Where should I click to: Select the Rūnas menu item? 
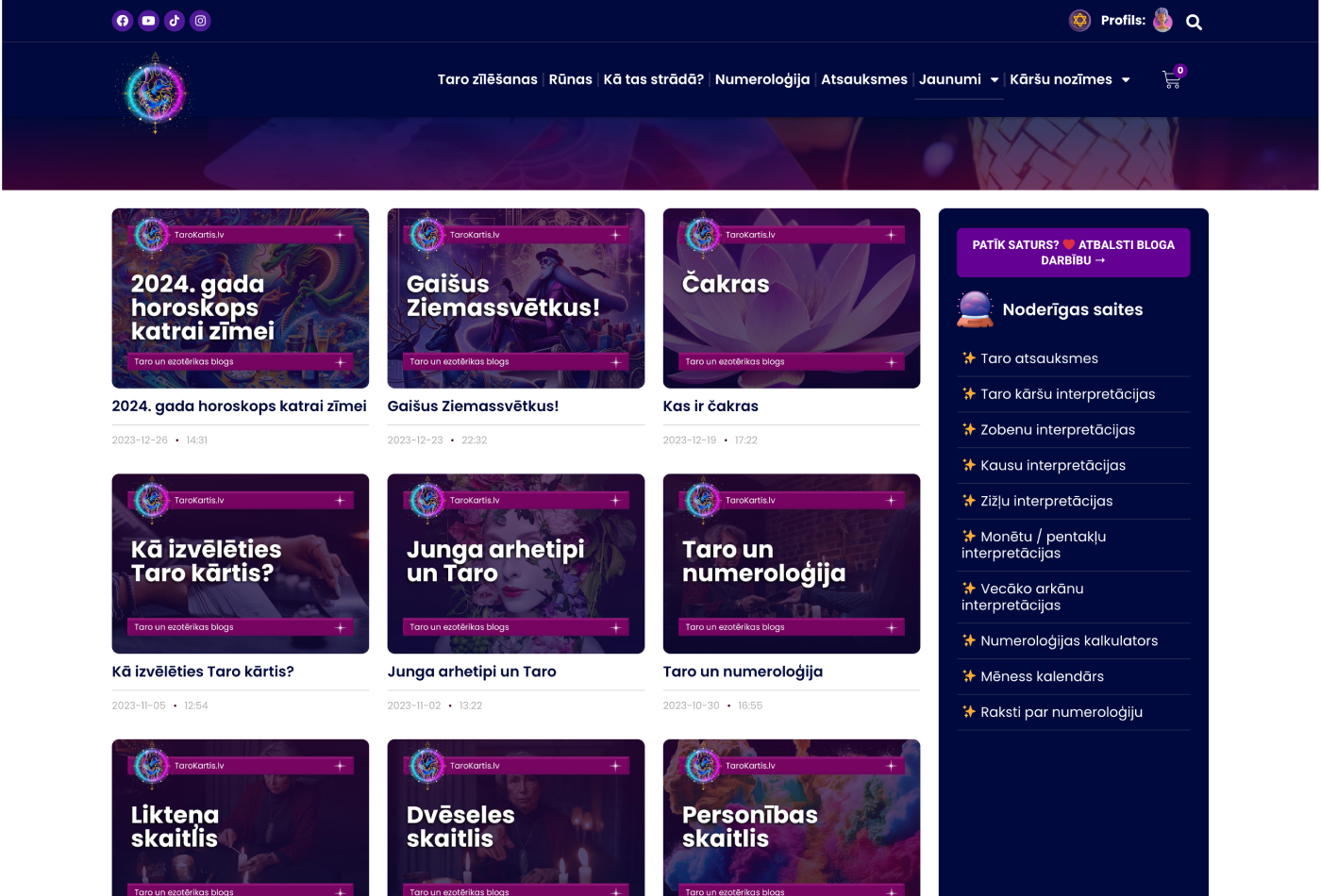click(570, 79)
